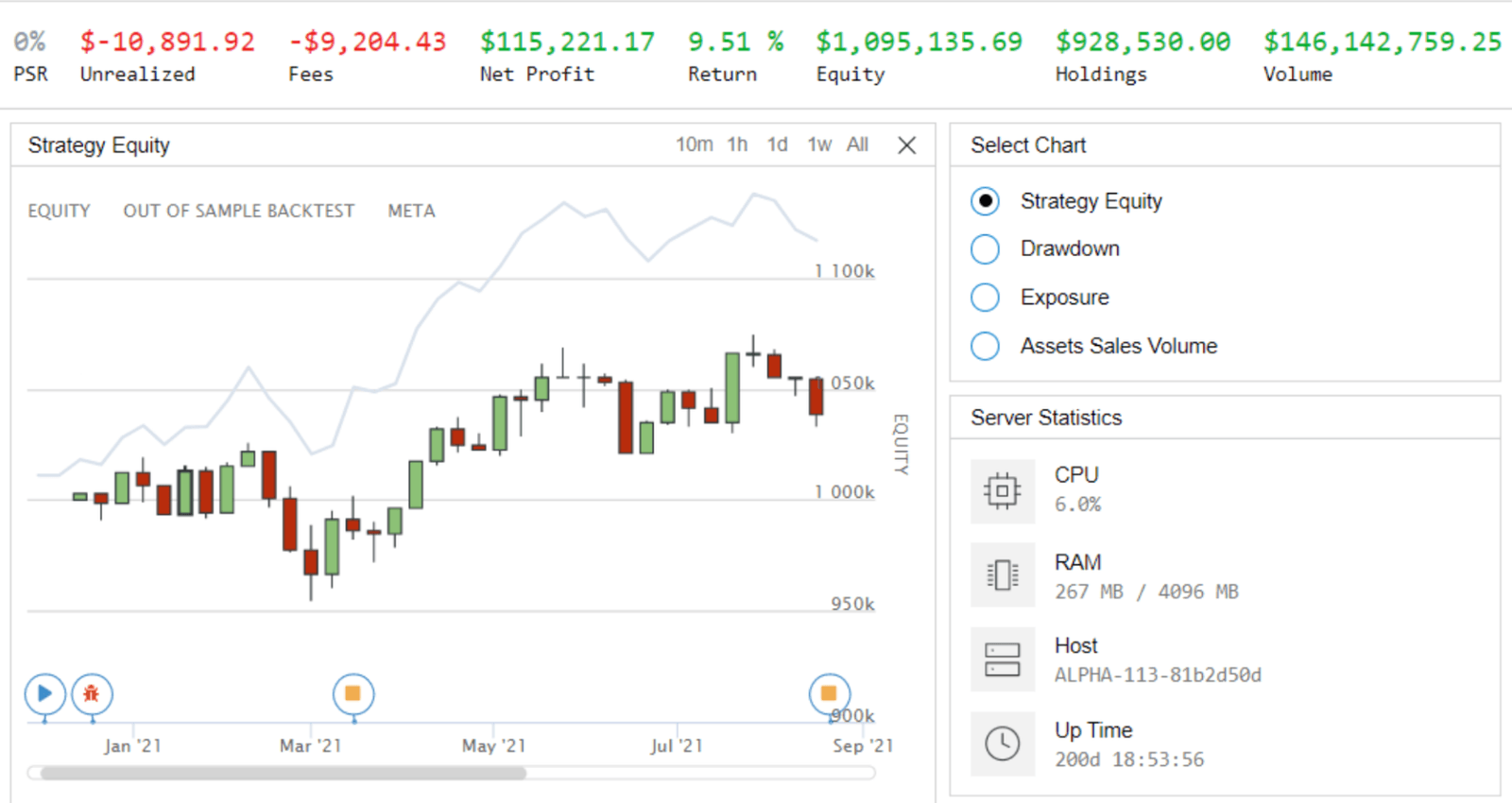Set chart timeframe to 10m
Screen dimensions: 1512x803
tap(694, 145)
